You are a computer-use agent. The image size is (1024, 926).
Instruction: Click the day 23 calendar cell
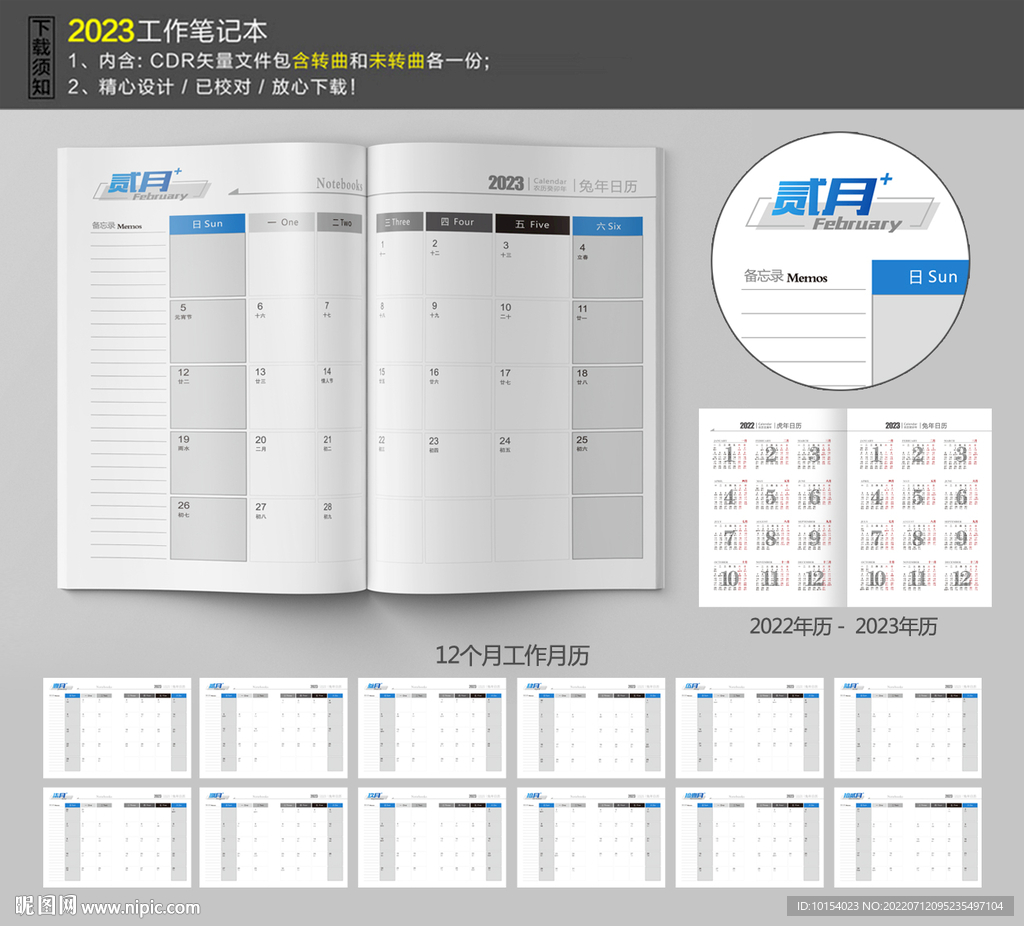[x=458, y=464]
